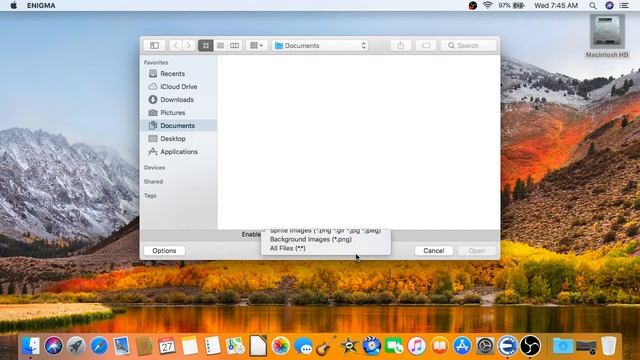Click the Tags sidebar heading
This screenshot has width=640, height=360.
150,196
